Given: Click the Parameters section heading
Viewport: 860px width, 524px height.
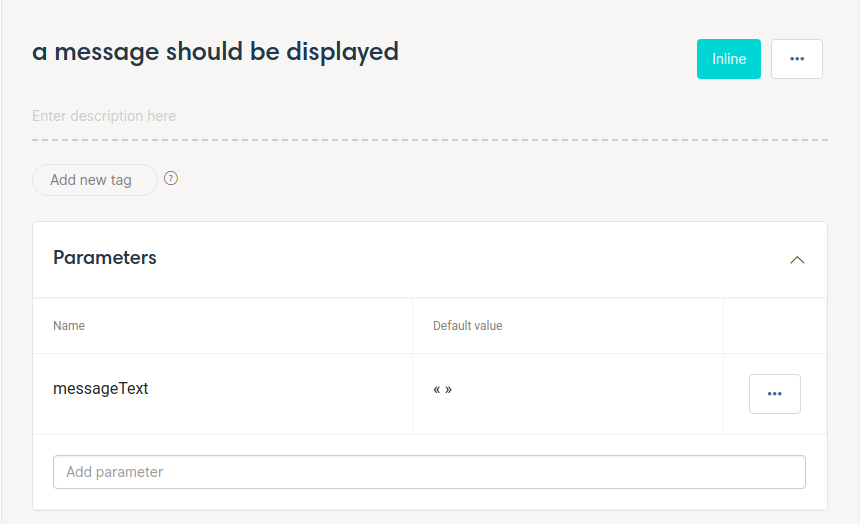Looking at the screenshot, I should 105,257.
